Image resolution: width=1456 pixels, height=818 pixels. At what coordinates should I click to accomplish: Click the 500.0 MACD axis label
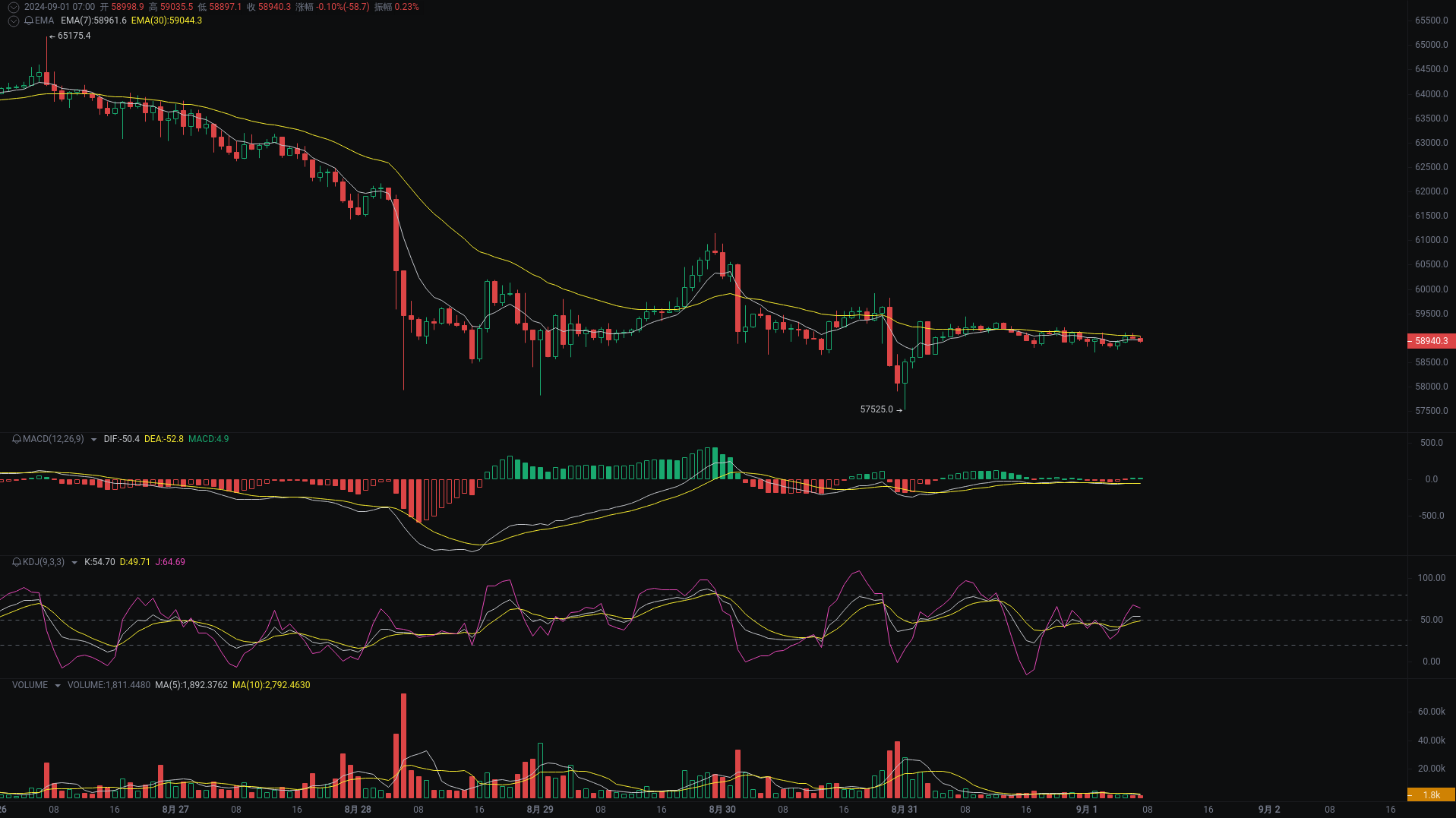point(1432,443)
